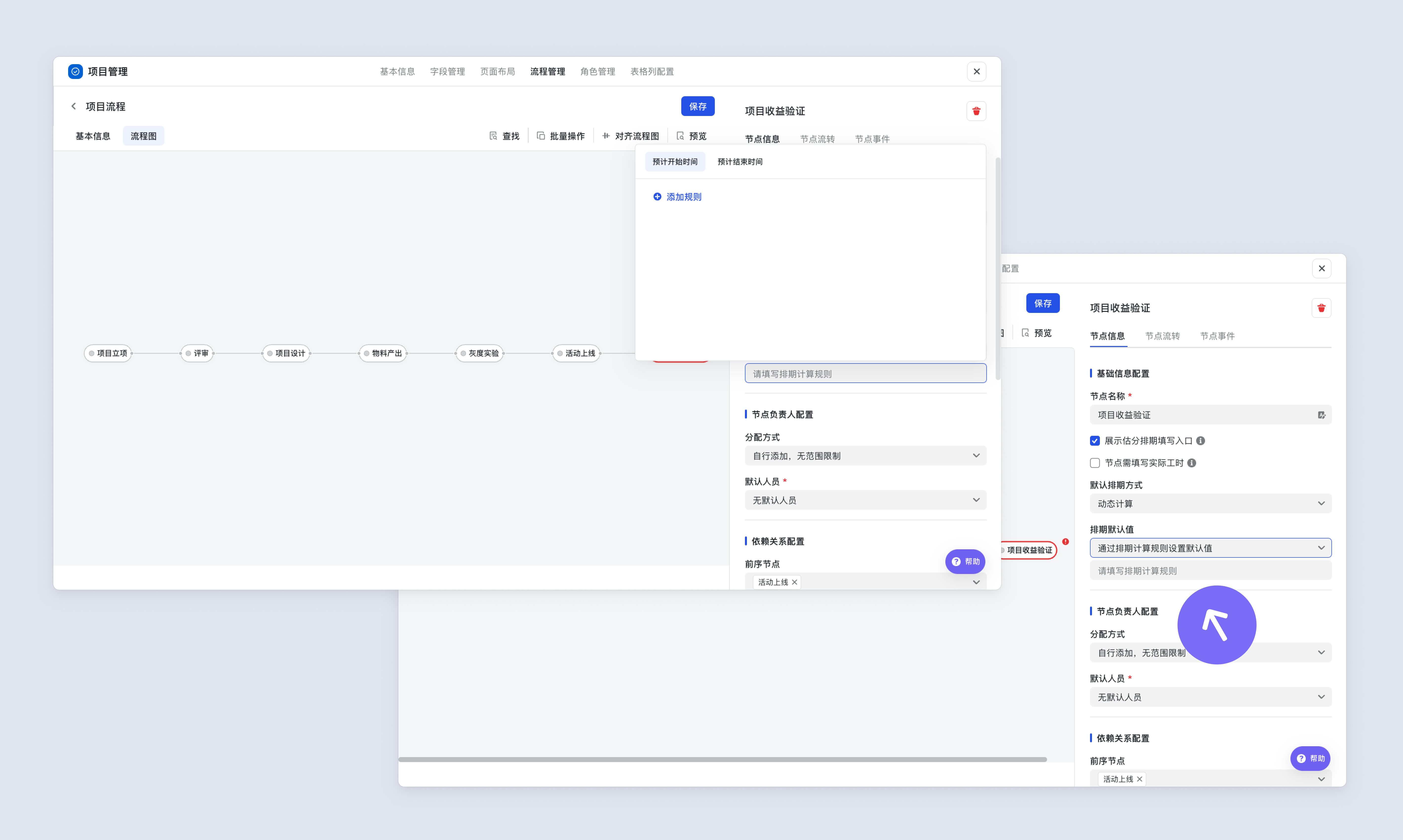Click vertical scrollbar of front window panel
The image size is (1403, 840).
click(998, 269)
